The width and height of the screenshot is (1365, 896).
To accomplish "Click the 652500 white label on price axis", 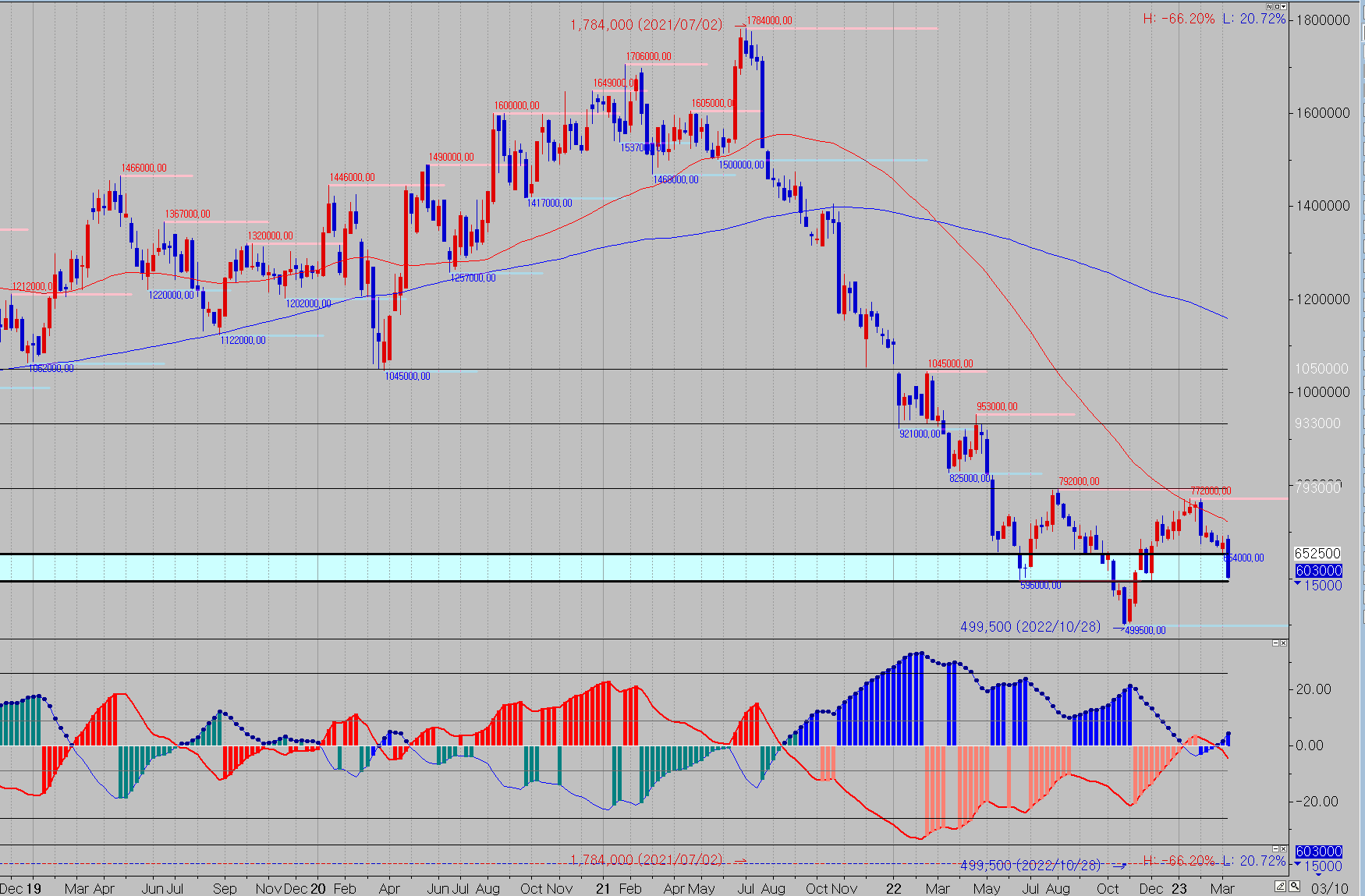I will (1317, 554).
